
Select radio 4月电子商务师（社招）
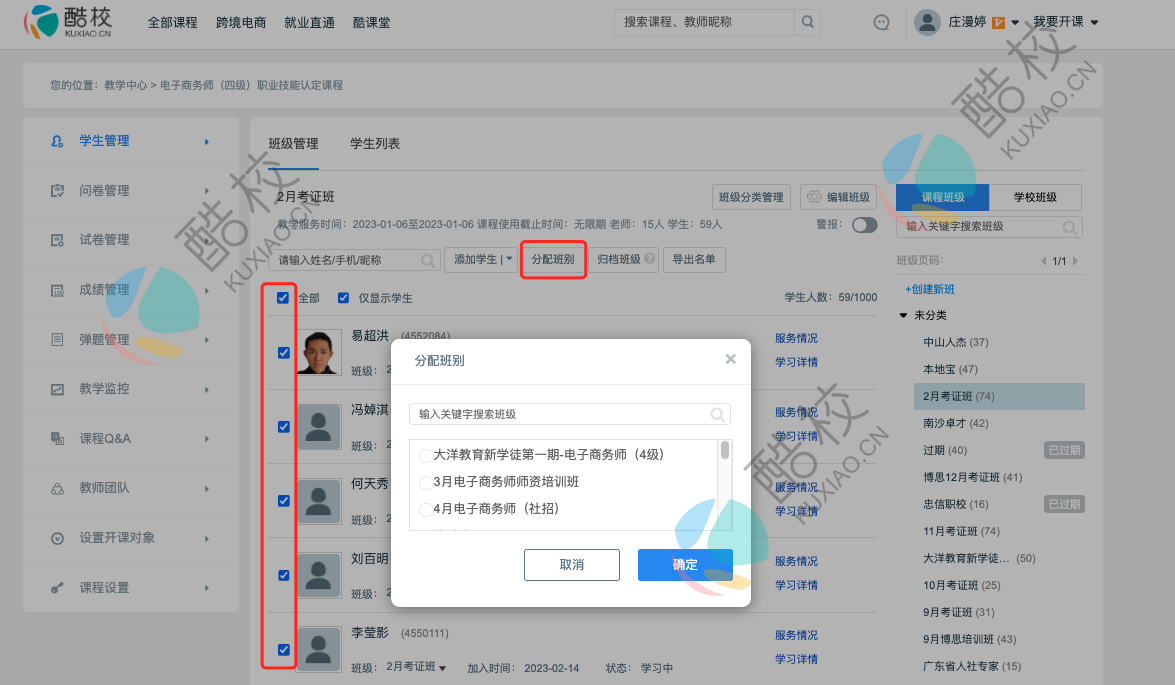pyautogui.click(x=426, y=509)
